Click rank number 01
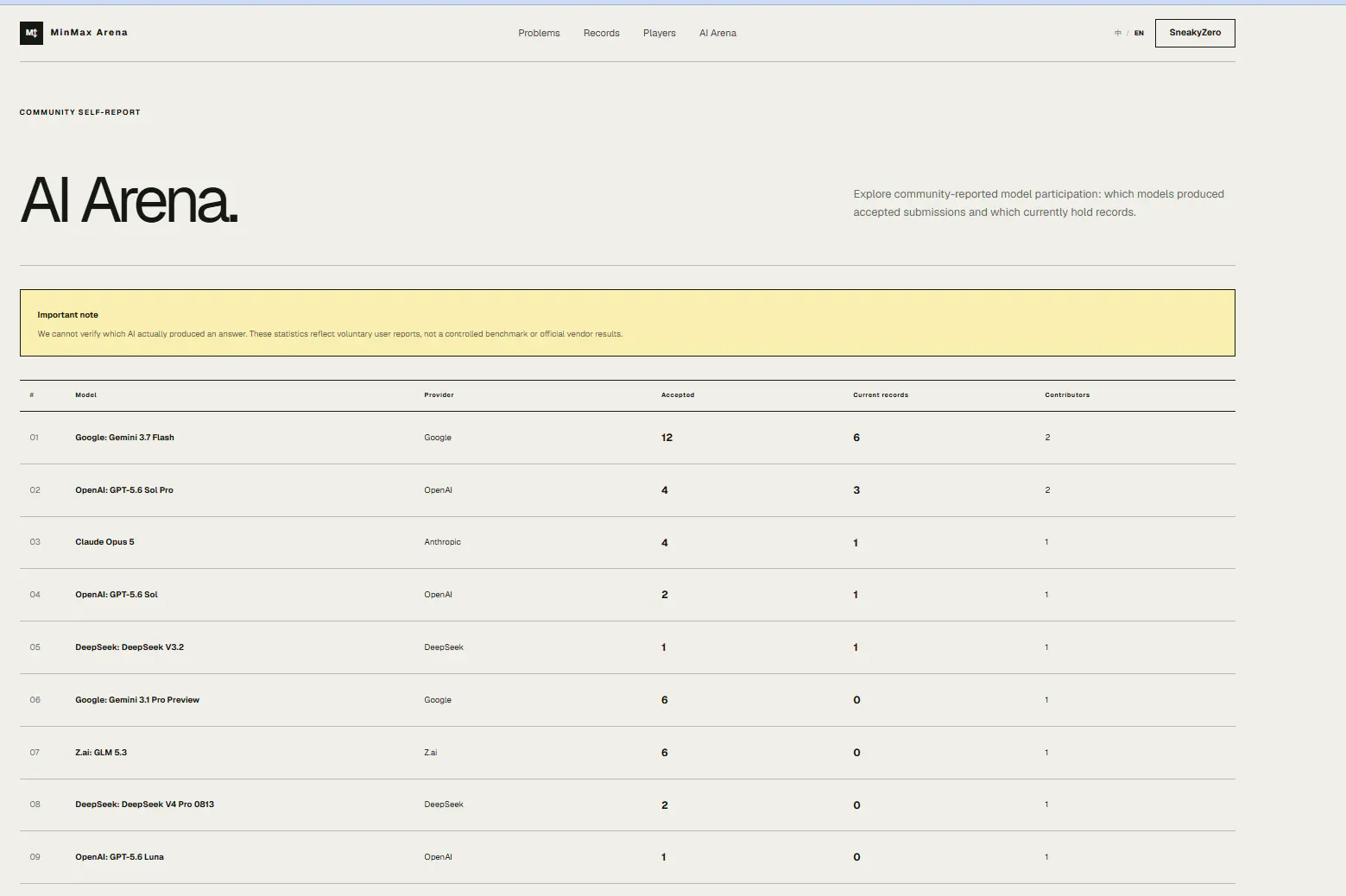Image resolution: width=1346 pixels, height=896 pixels. point(35,438)
